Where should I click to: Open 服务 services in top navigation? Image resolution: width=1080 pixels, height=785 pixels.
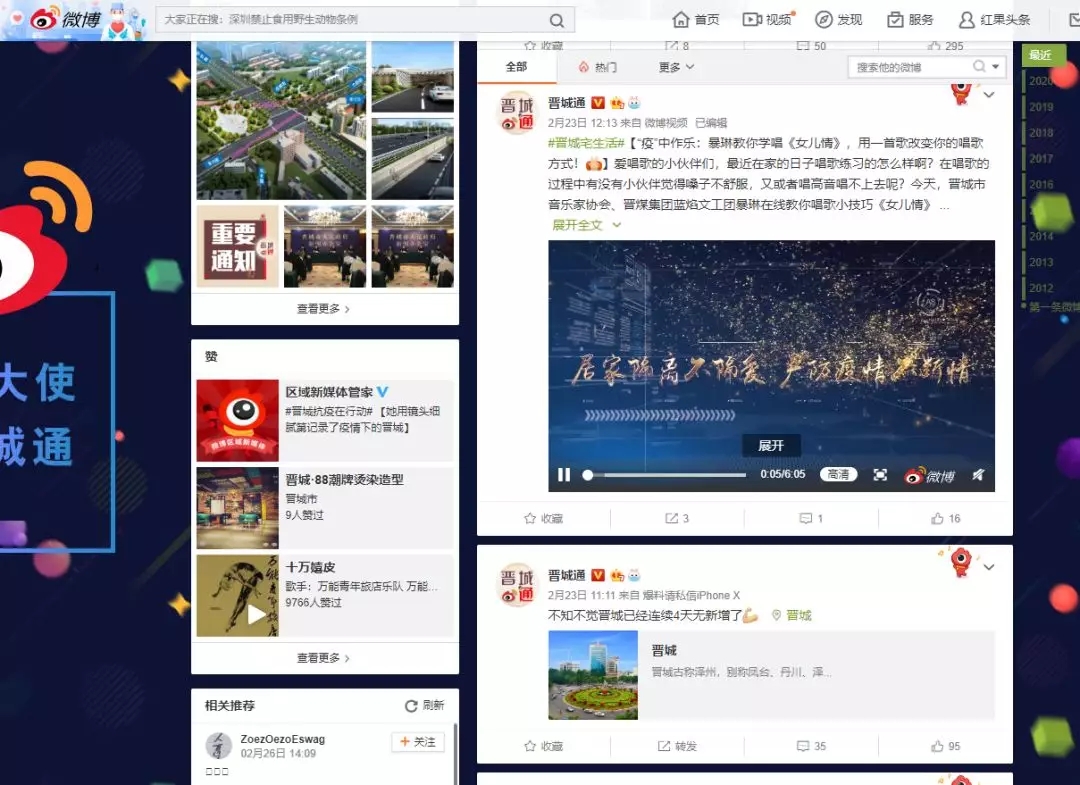(910, 20)
